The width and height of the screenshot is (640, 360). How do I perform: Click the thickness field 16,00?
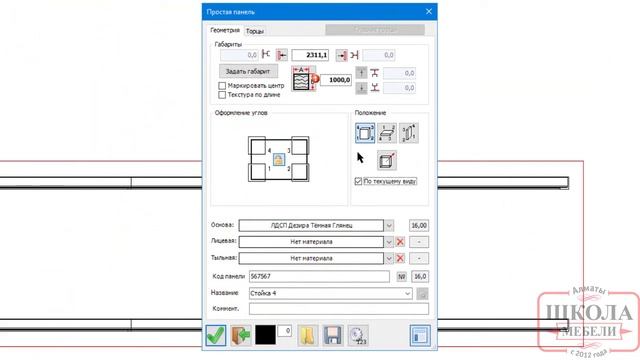click(x=419, y=225)
